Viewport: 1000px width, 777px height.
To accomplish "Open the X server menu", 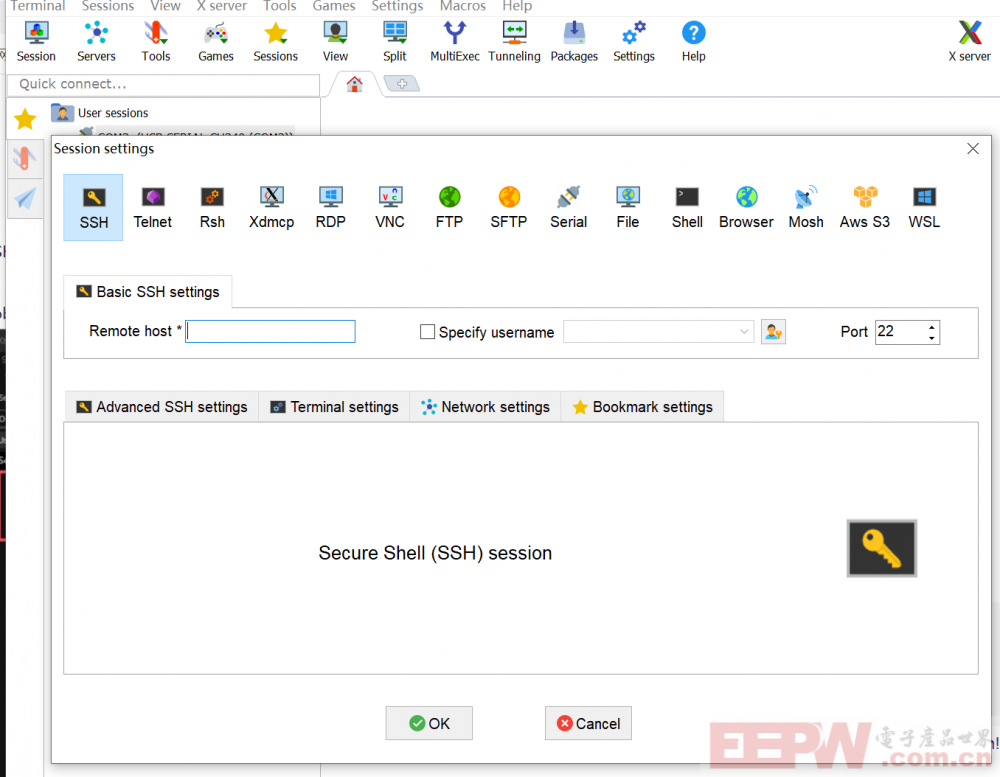I will coord(221,6).
